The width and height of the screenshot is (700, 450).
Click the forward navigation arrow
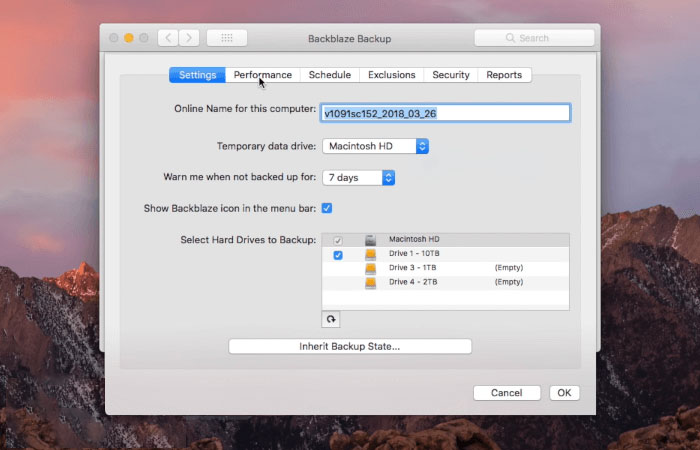tap(189, 38)
